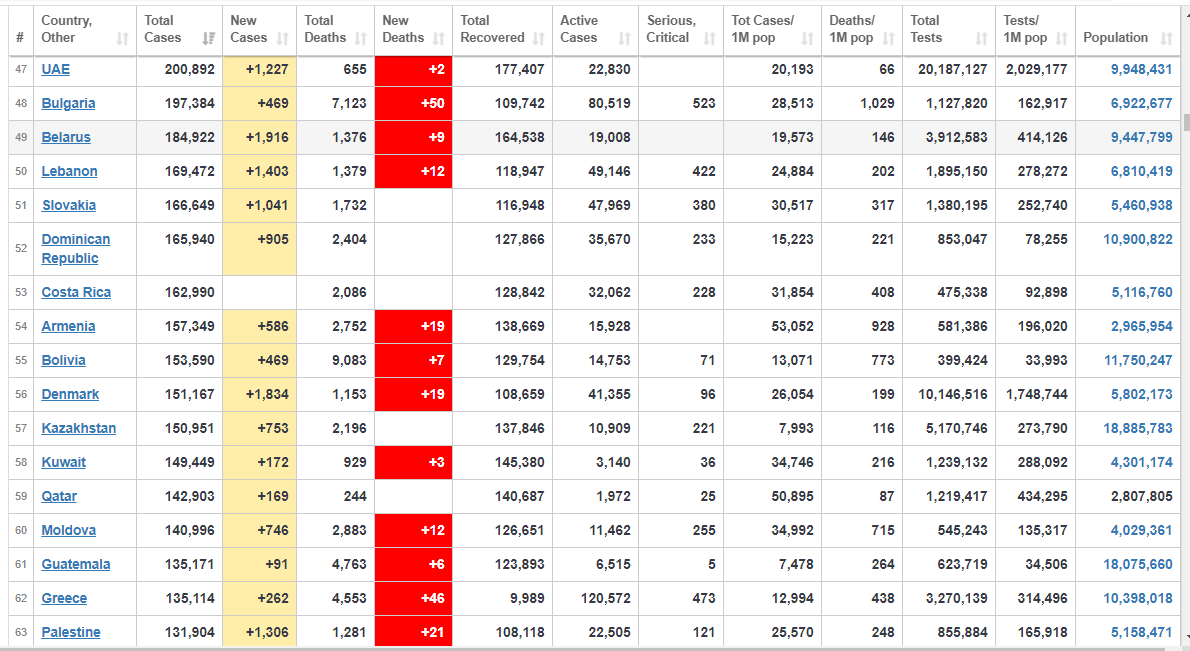The image size is (1190, 651).
Task: Click the Greece country link
Action: (x=64, y=599)
